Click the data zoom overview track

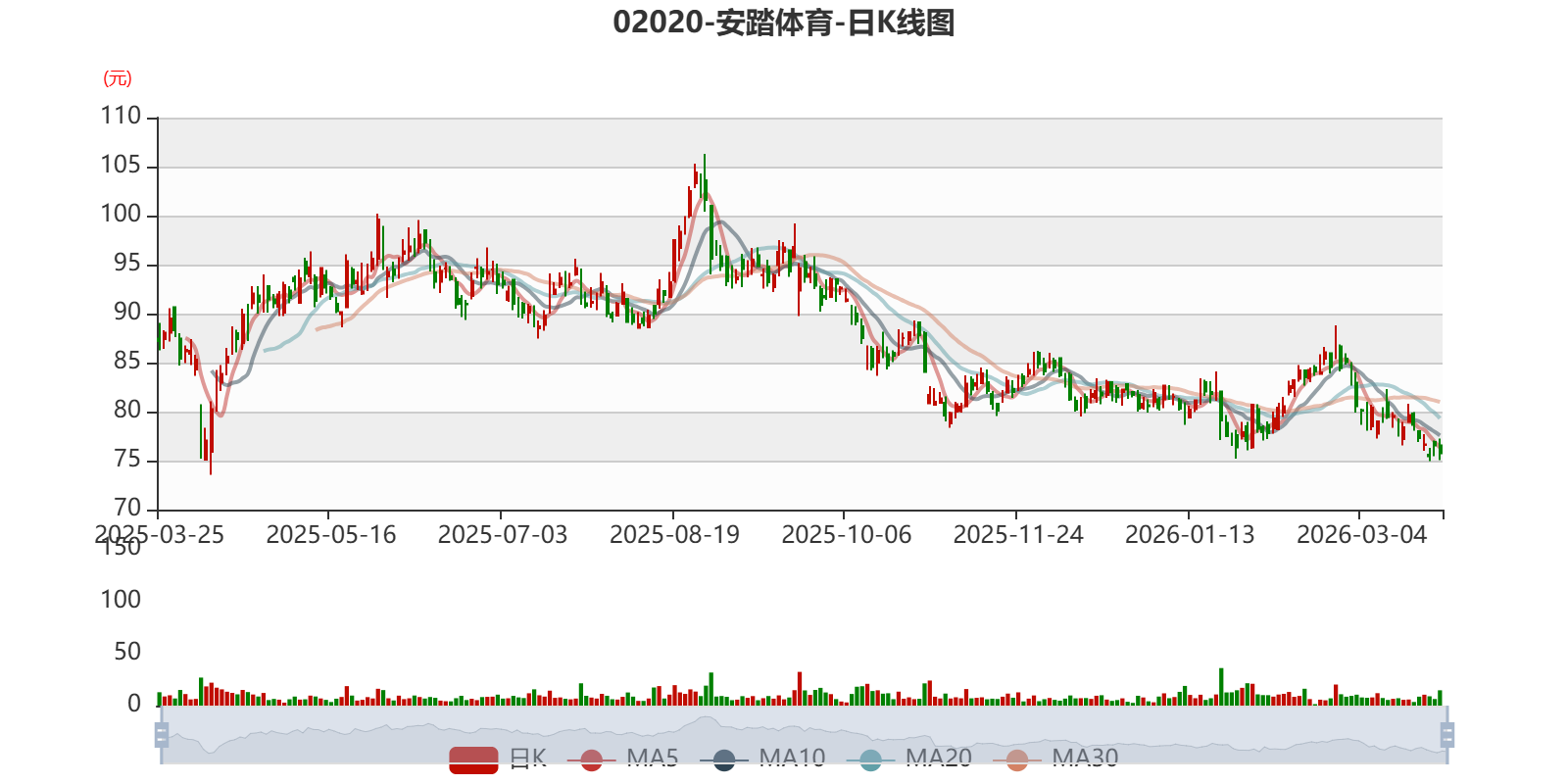click(804, 734)
